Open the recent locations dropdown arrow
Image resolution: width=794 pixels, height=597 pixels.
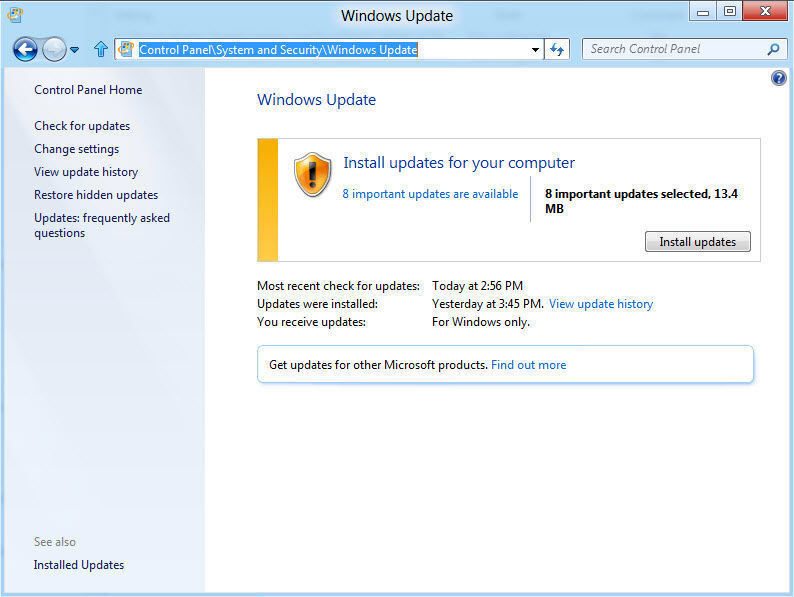pyautogui.click(x=74, y=50)
